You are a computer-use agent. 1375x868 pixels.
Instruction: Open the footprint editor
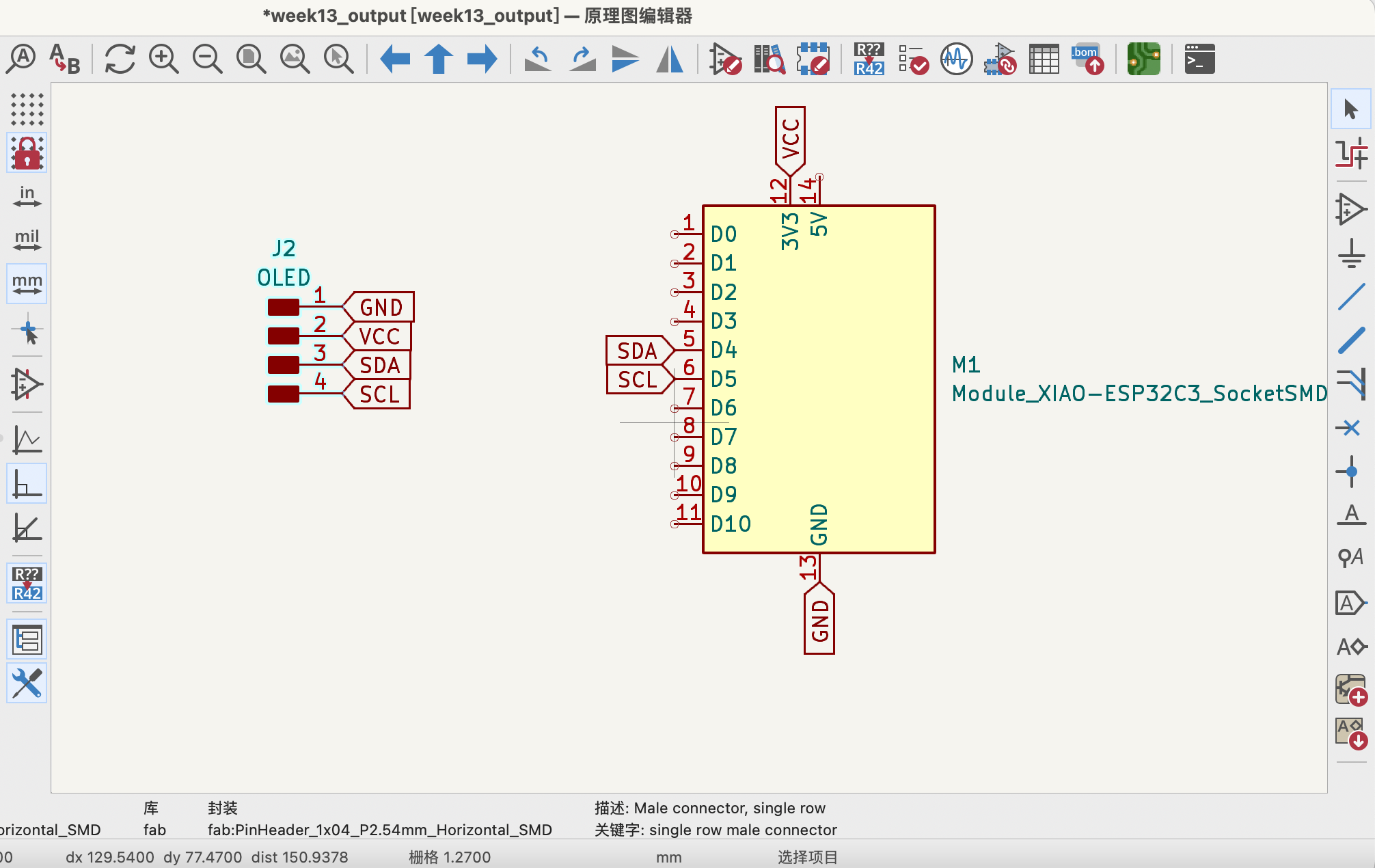[813, 59]
